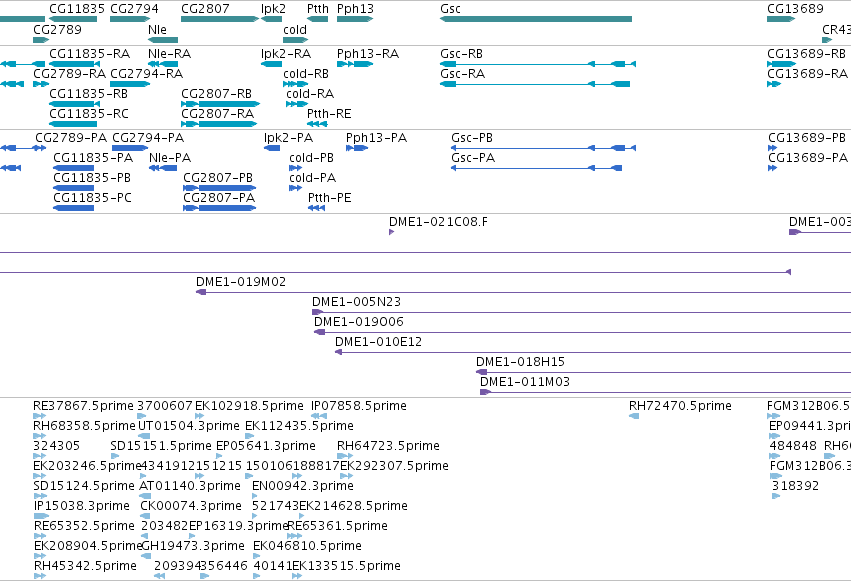This screenshot has width=851, height=581.
Task: Select the DME1-021C08.F small arrow marker
Action: point(391,232)
